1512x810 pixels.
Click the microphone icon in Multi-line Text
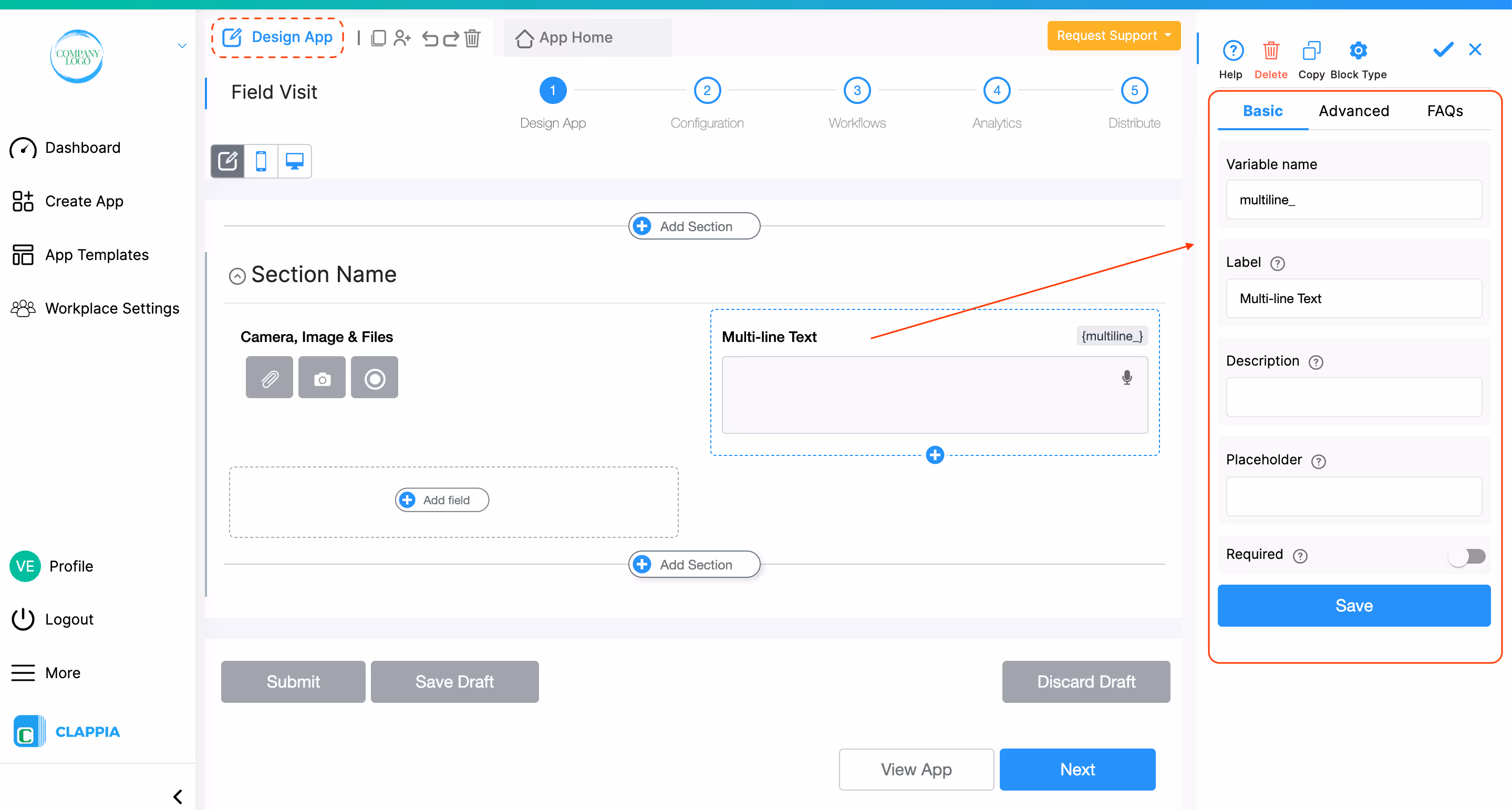point(1126,377)
